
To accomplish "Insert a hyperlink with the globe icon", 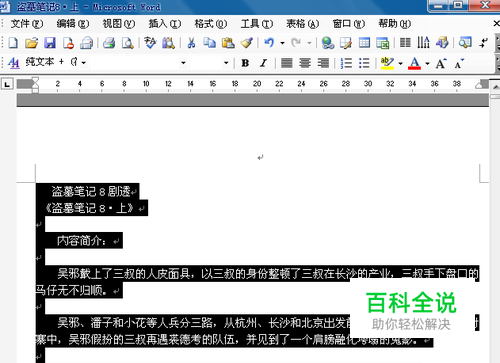I will pyautogui.click(x=328, y=43).
